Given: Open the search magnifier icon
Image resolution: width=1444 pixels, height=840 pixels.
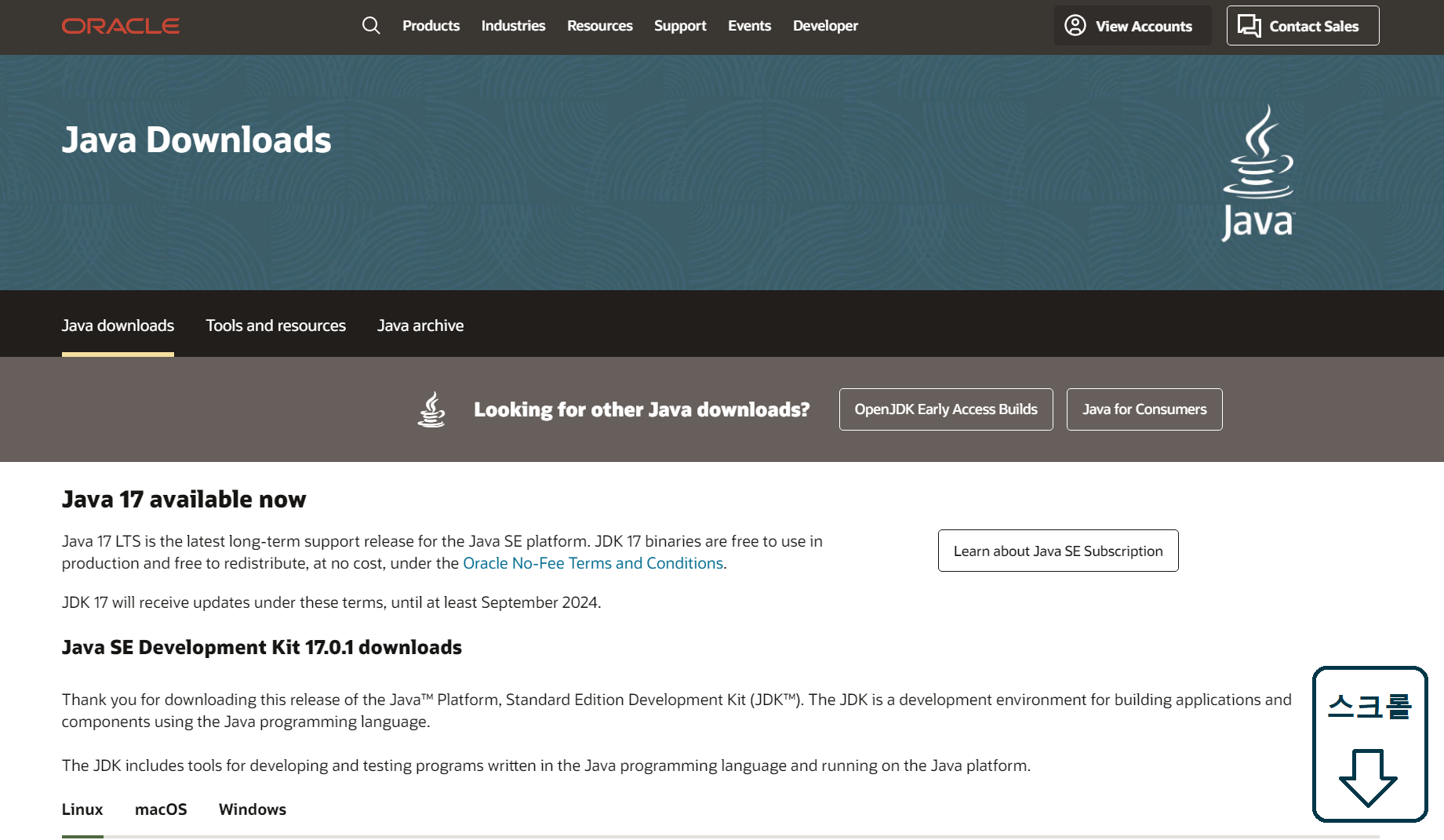Looking at the screenshot, I should [371, 26].
